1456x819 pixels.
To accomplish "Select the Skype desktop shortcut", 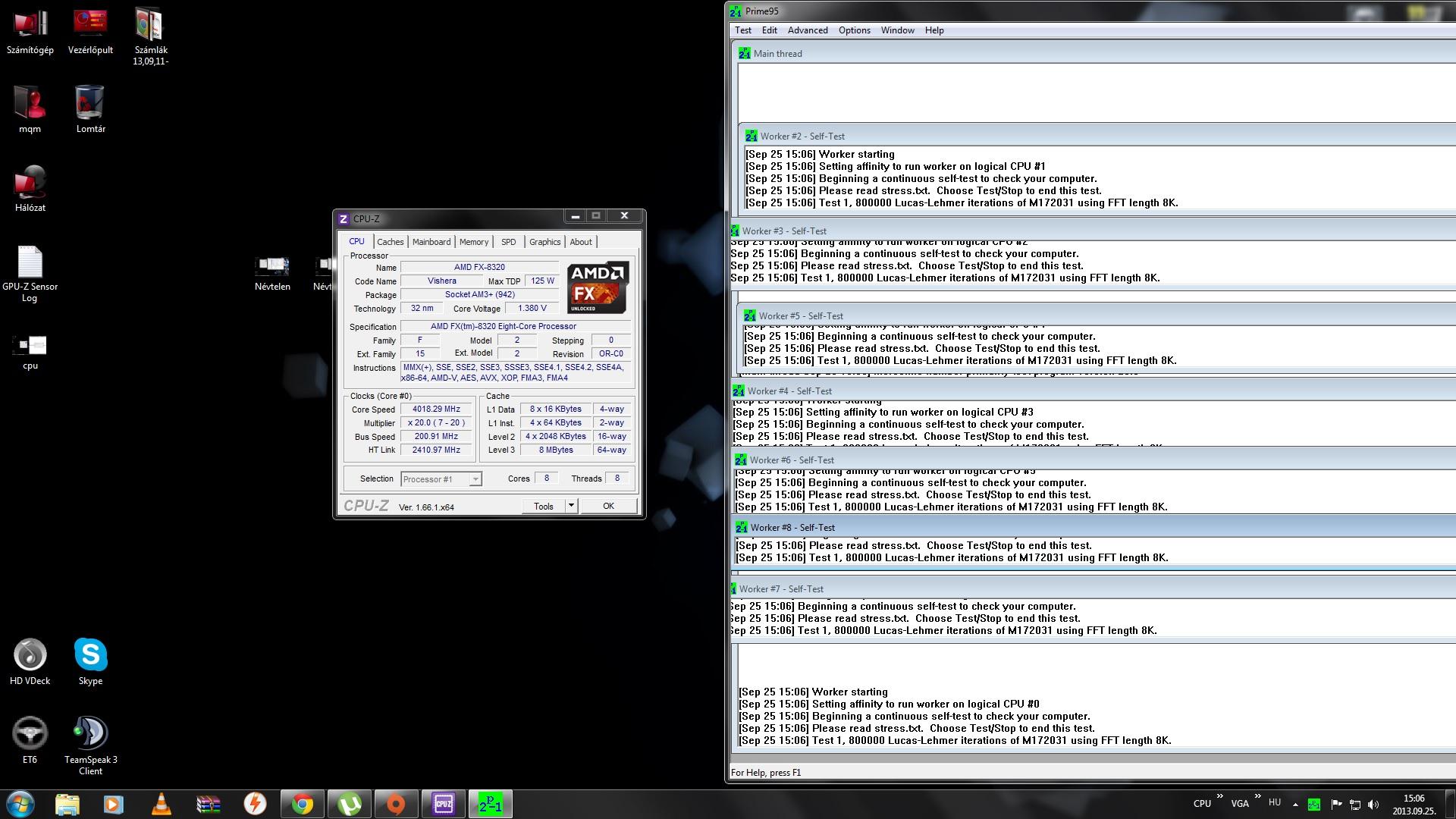I will pos(90,662).
